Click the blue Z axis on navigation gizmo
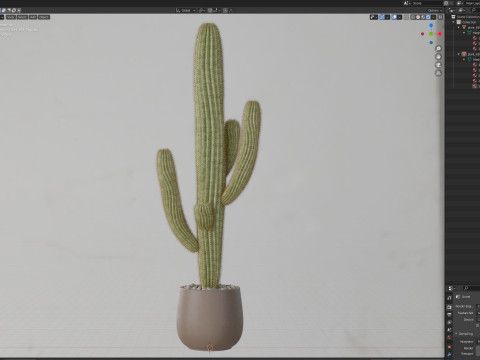480x360 pixels. click(431, 25)
